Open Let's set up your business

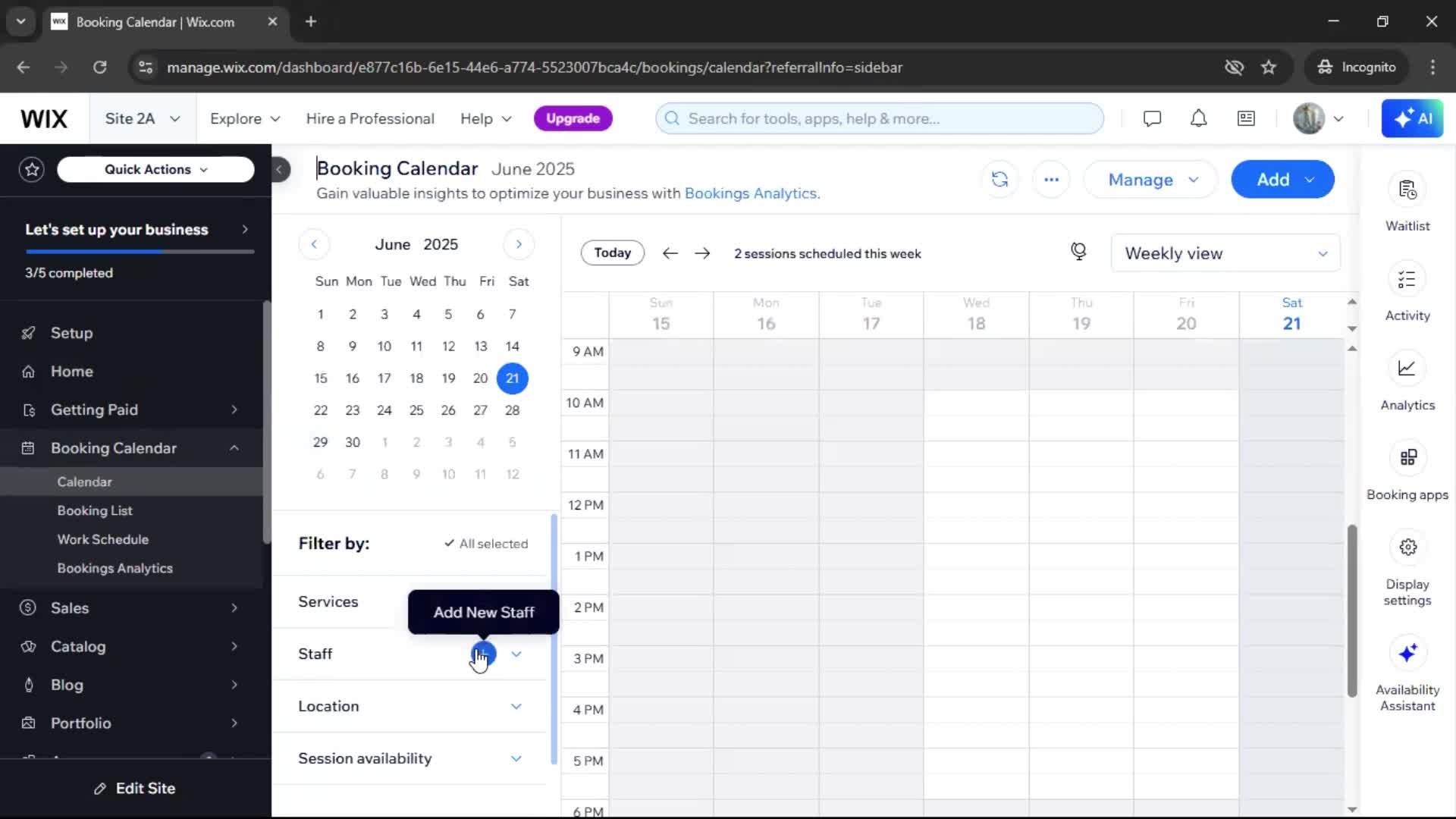136,230
